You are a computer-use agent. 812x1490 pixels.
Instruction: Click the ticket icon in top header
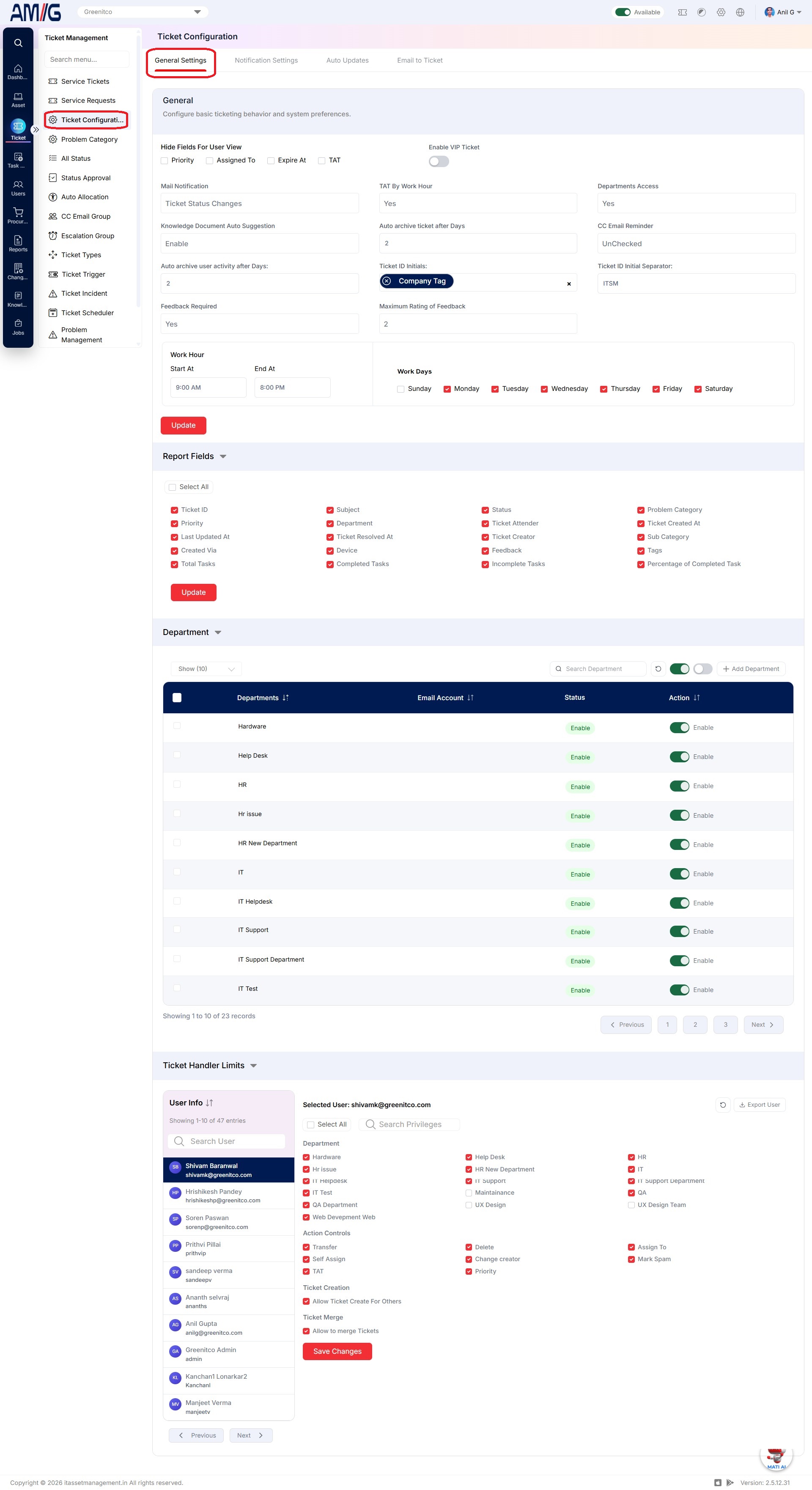pyautogui.click(x=683, y=12)
